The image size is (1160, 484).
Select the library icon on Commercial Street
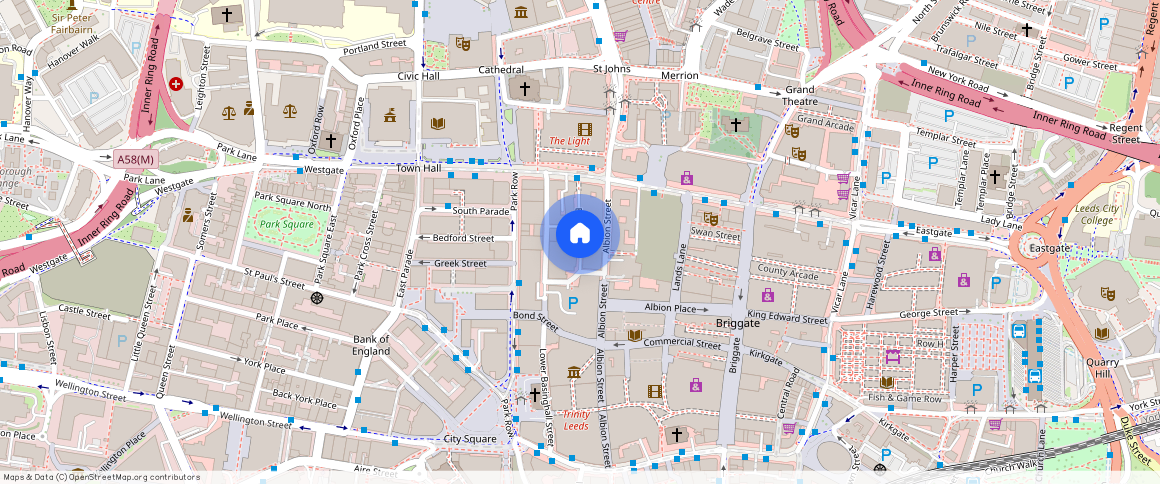[634, 335]
